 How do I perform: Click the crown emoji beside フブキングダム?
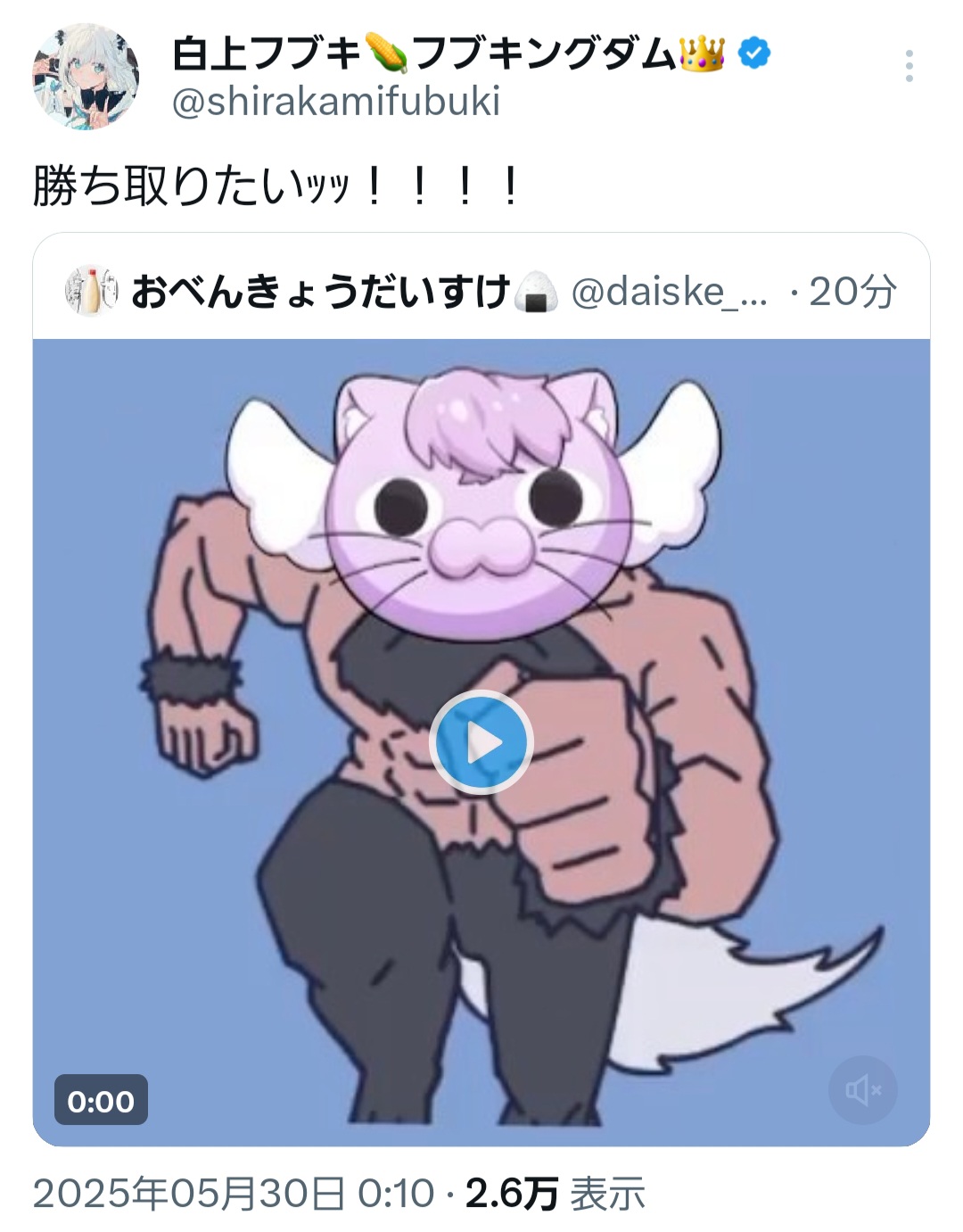pyautogui.click(x=703, y=54)
